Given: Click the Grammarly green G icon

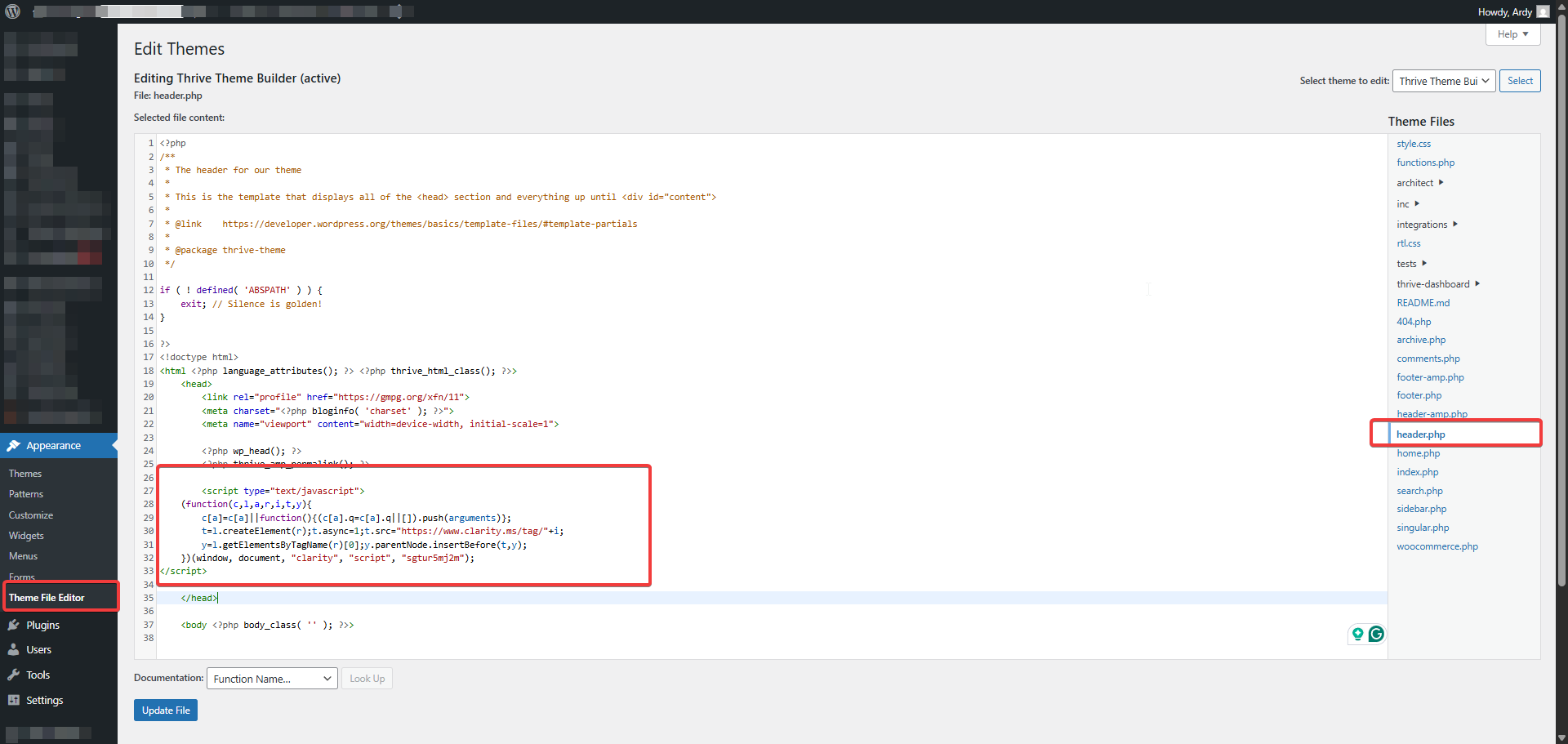Looking at the screenshot, I should pyautogui.click(x=1376, y=634).
